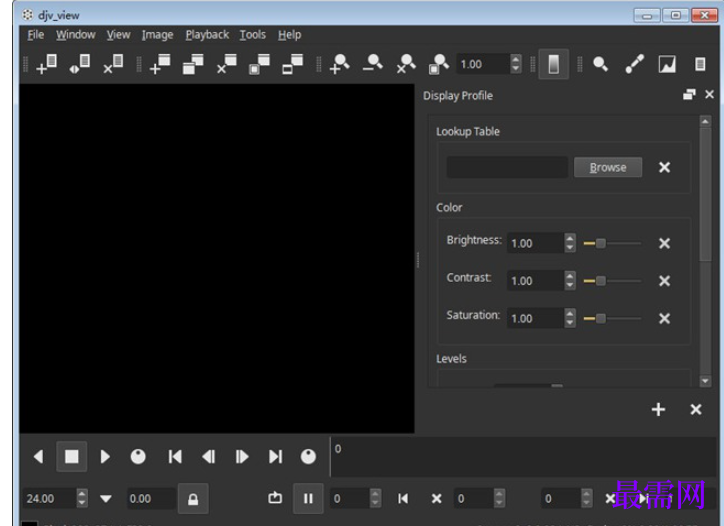Float the Display Profile panel
The width and height of the screenshot is (724, 526).
(689, 95)
